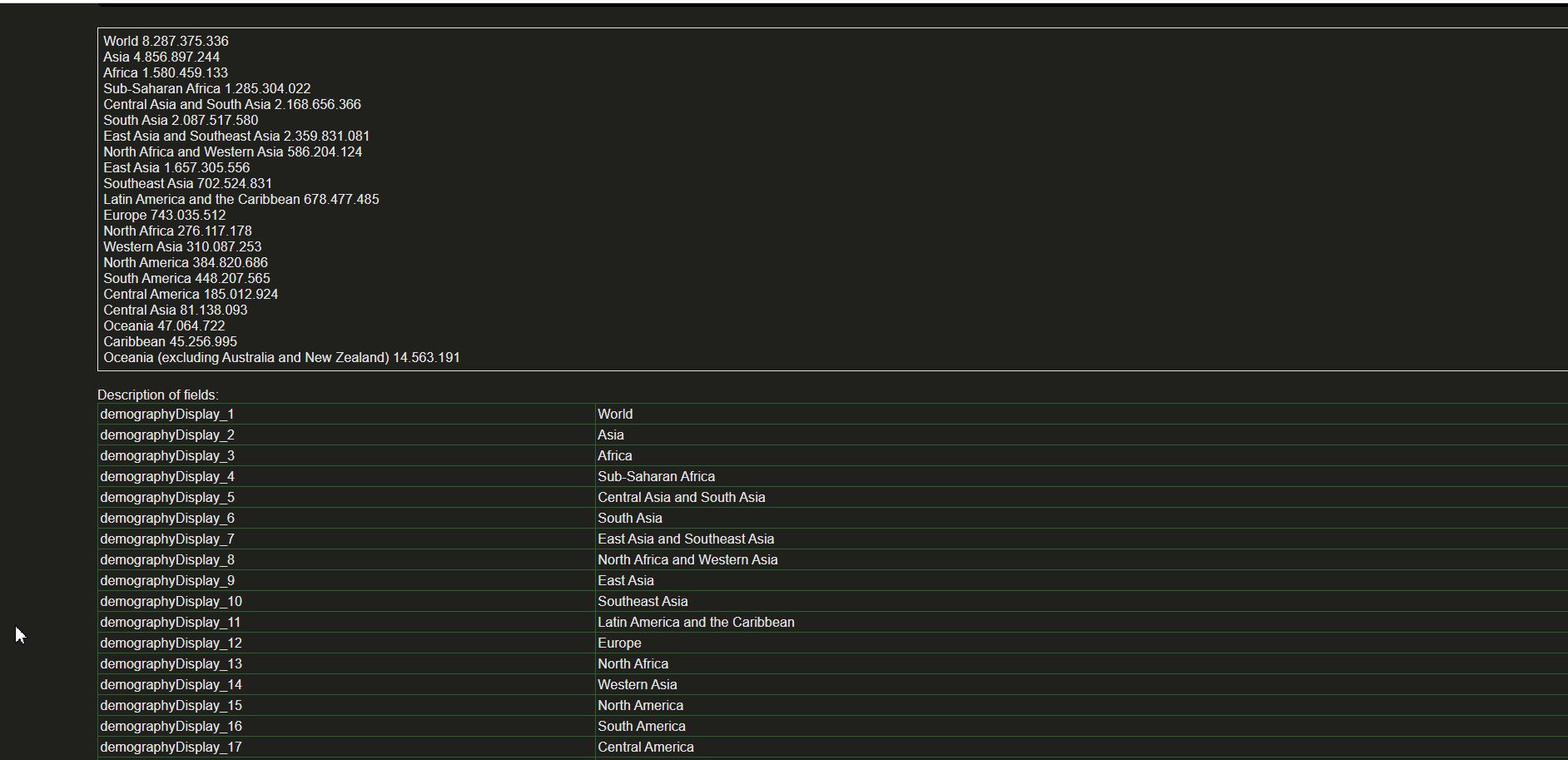
Task: Click the 'North Africa' description table cell
Action: (x=1082, y=663)
